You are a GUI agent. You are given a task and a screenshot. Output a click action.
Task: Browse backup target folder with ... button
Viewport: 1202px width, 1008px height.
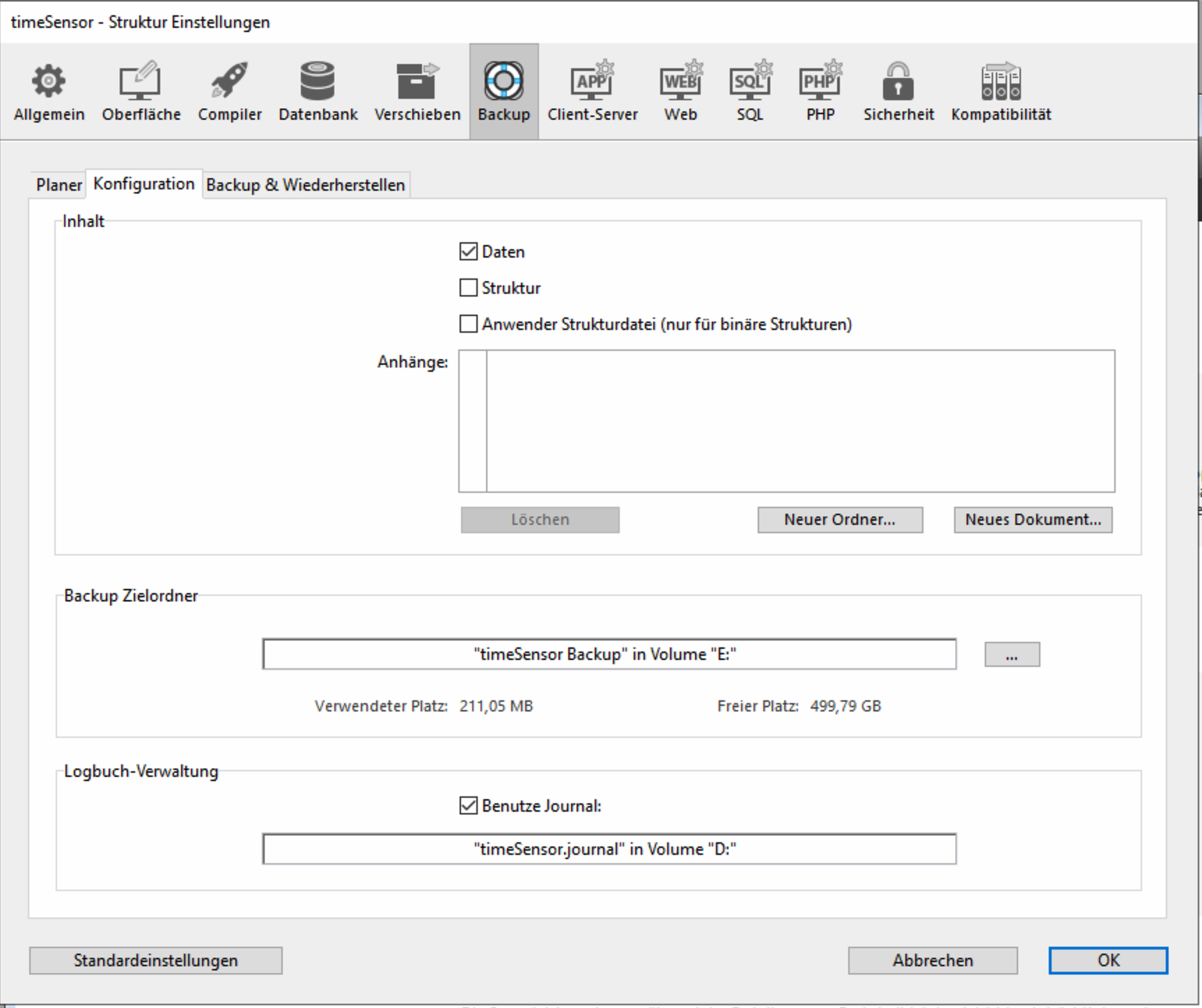point(1012,654)
